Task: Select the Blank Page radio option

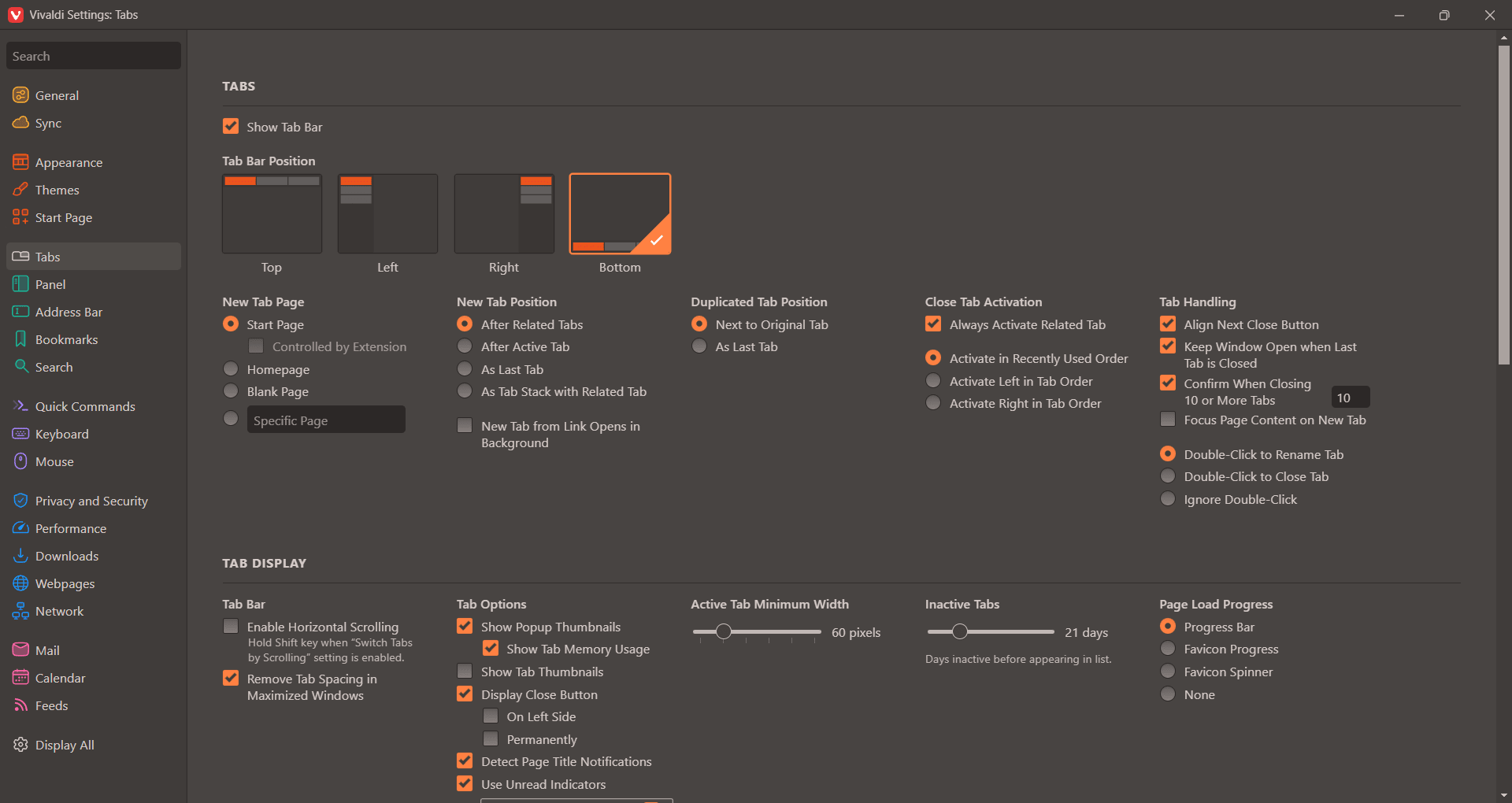Action: point(231,391)
